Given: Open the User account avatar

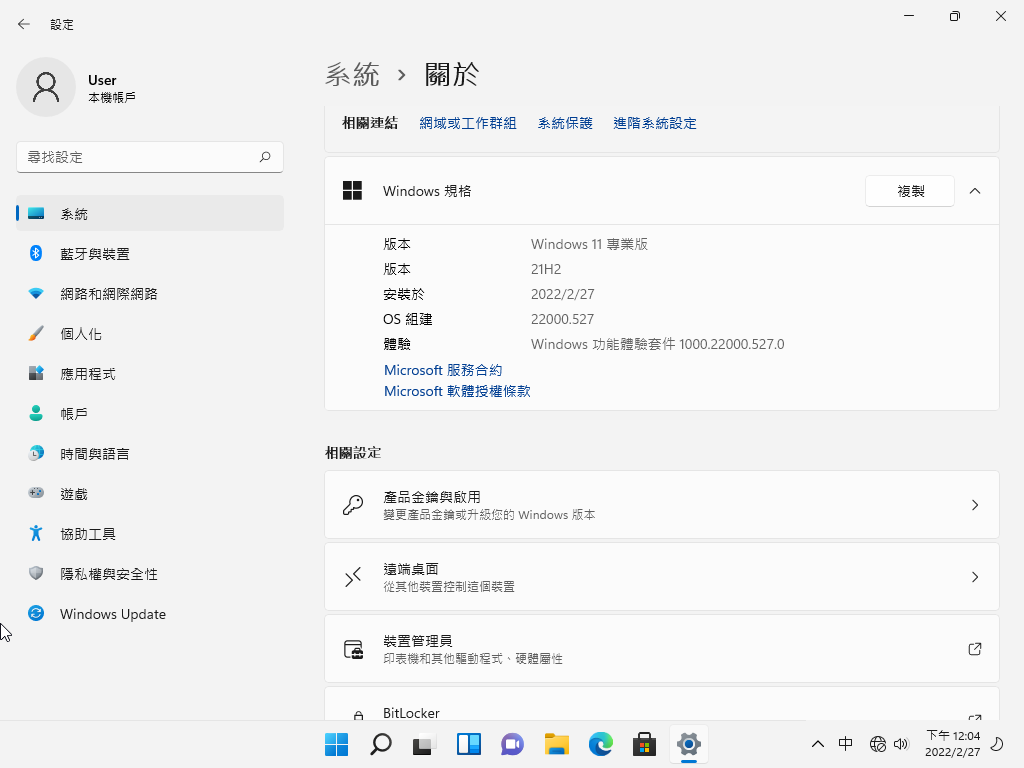Looking at the screenshot, I should 46,87.
